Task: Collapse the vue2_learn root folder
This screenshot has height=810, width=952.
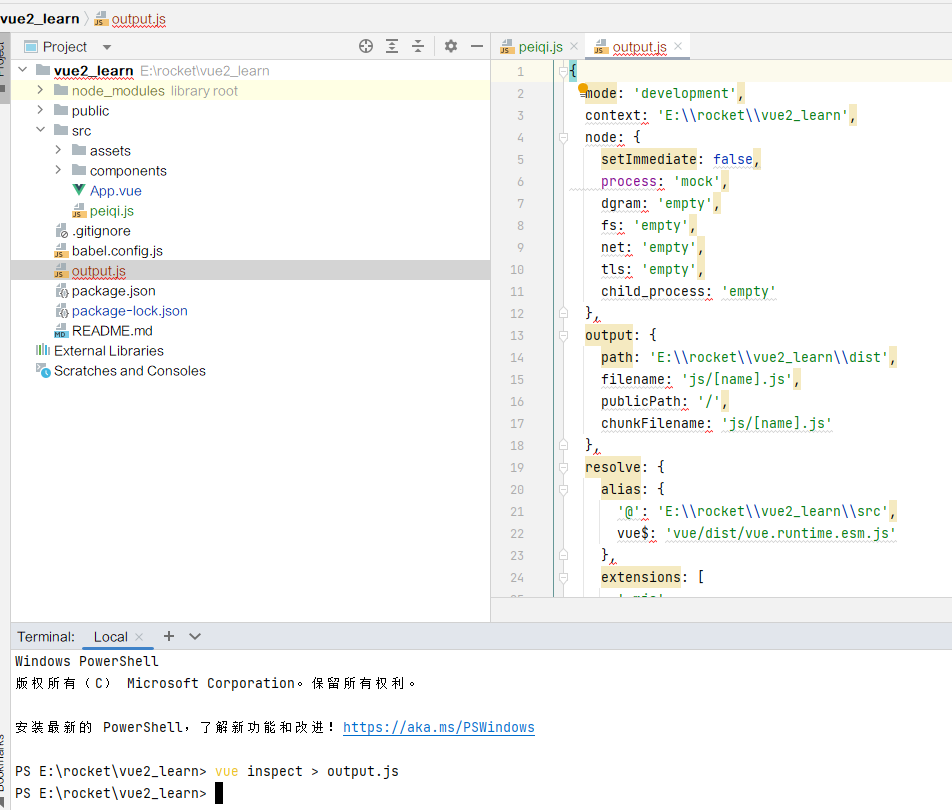Action: [22, 70]
